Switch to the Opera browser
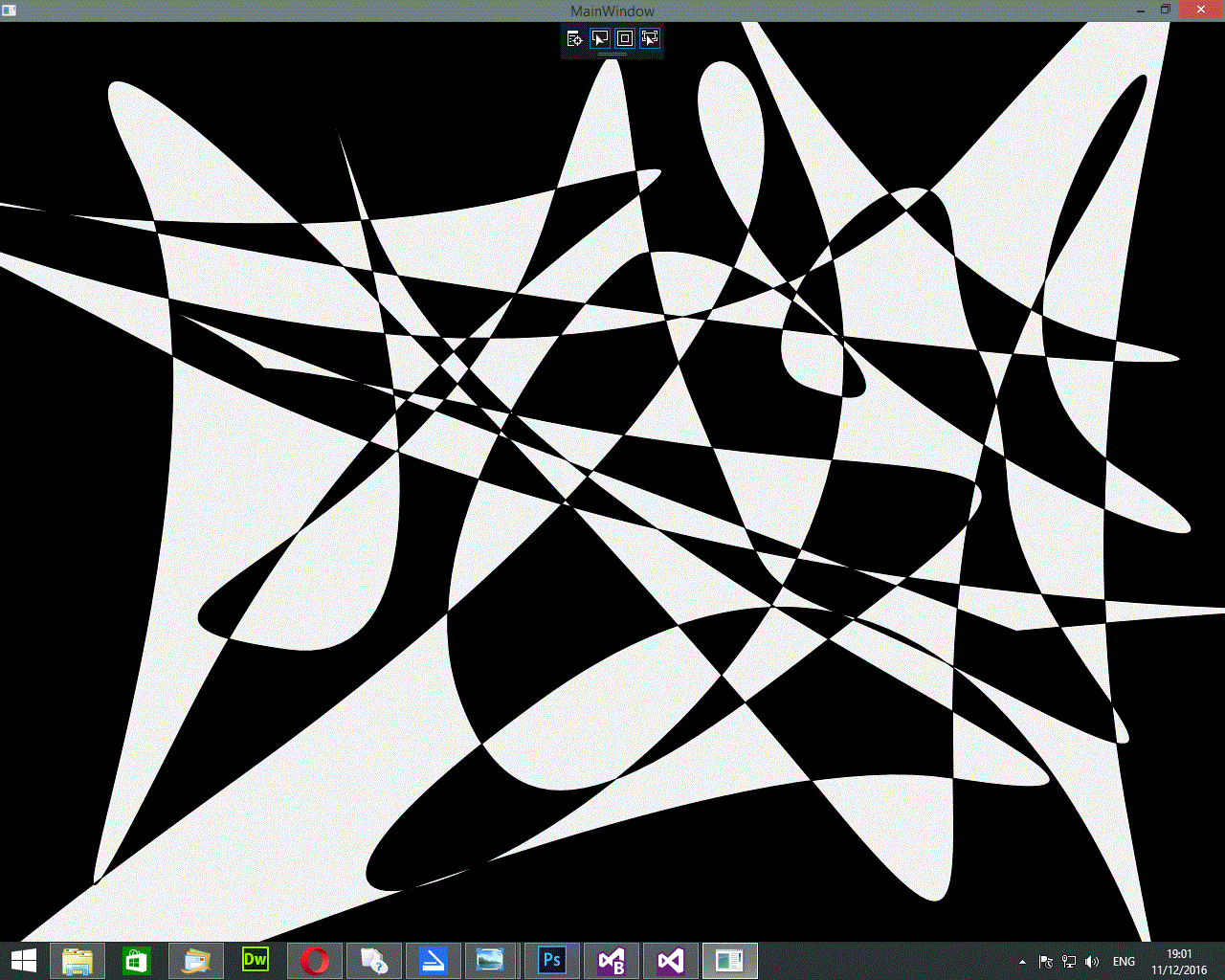 coord(315,961)
